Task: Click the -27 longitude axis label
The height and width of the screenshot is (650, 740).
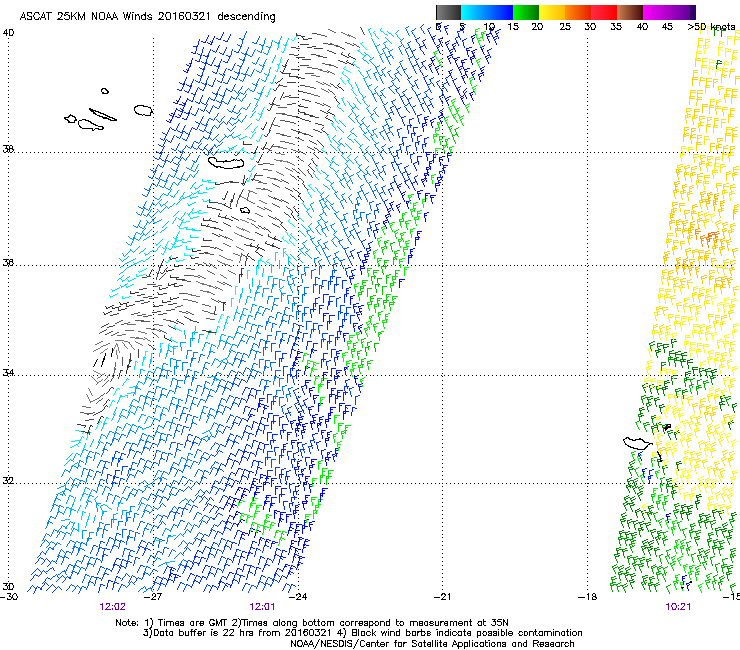Action: tap(153, 597)
